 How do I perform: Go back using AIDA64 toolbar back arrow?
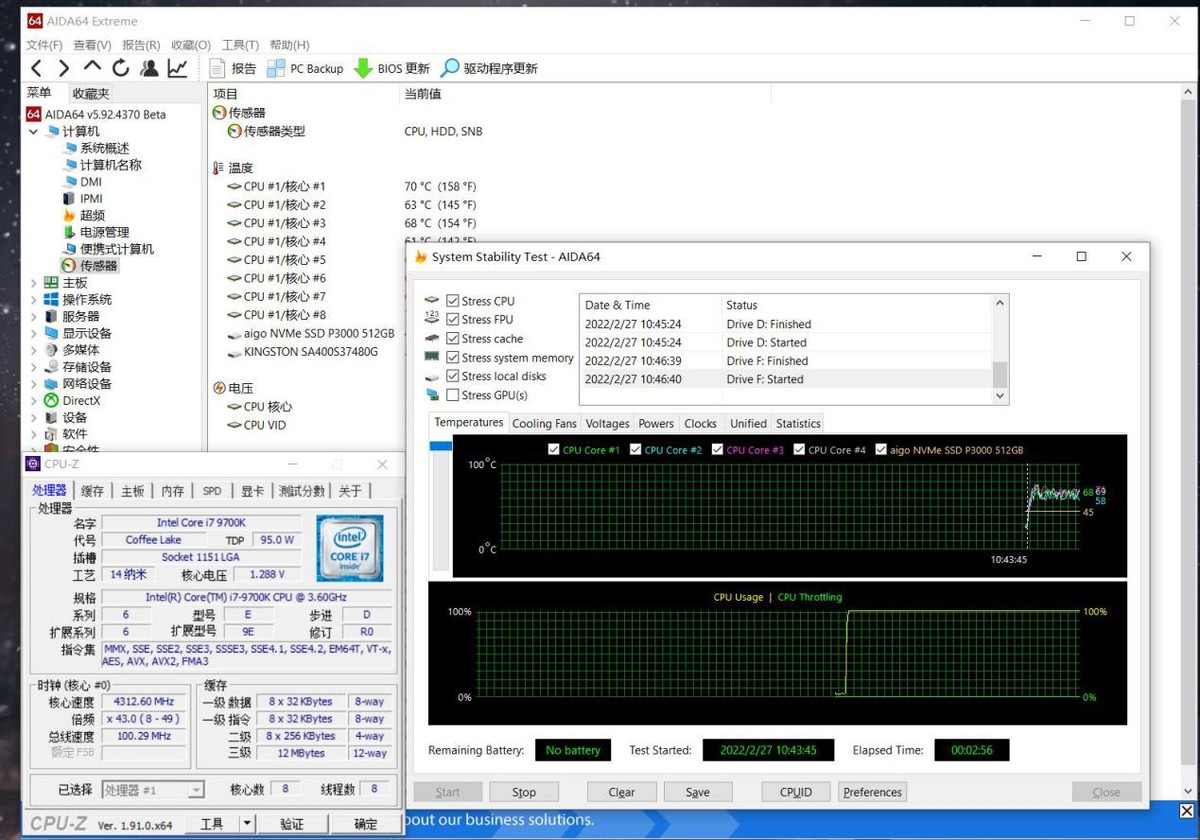click(36, 68)
